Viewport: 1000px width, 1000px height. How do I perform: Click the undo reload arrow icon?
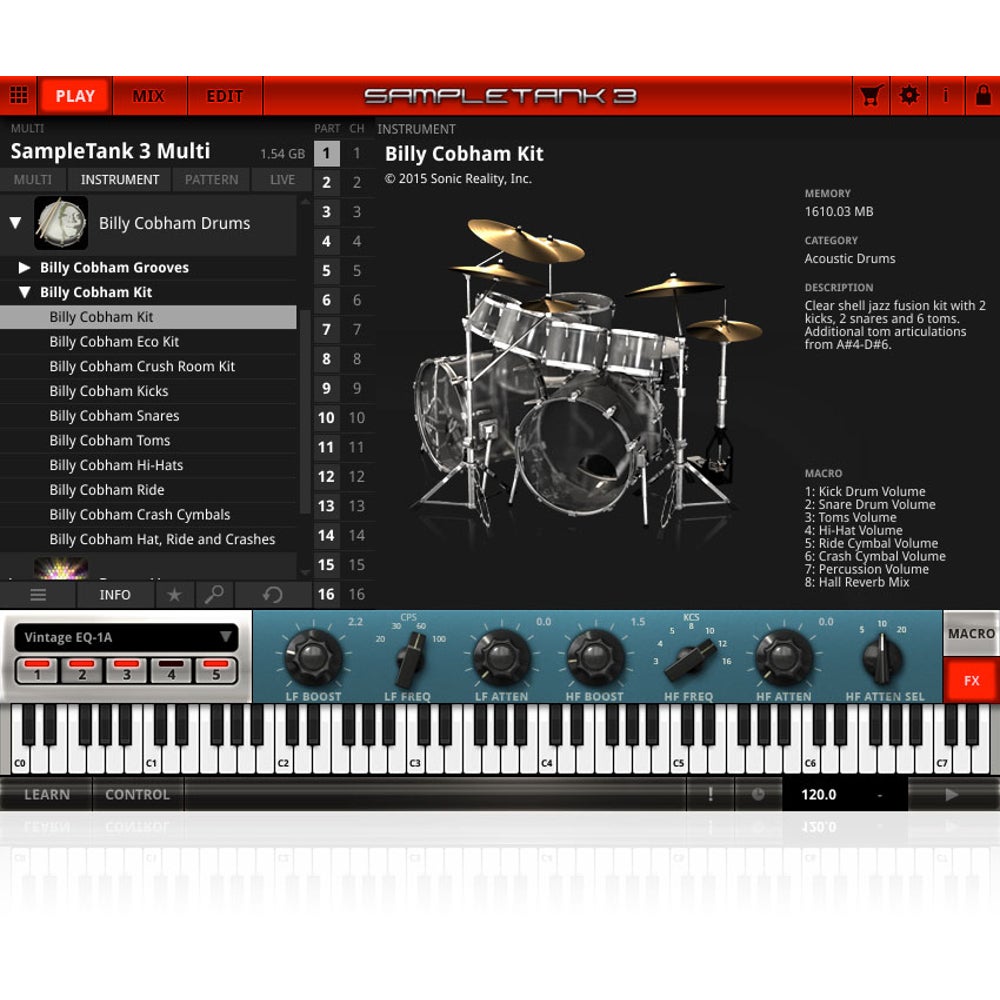(272, 595)
